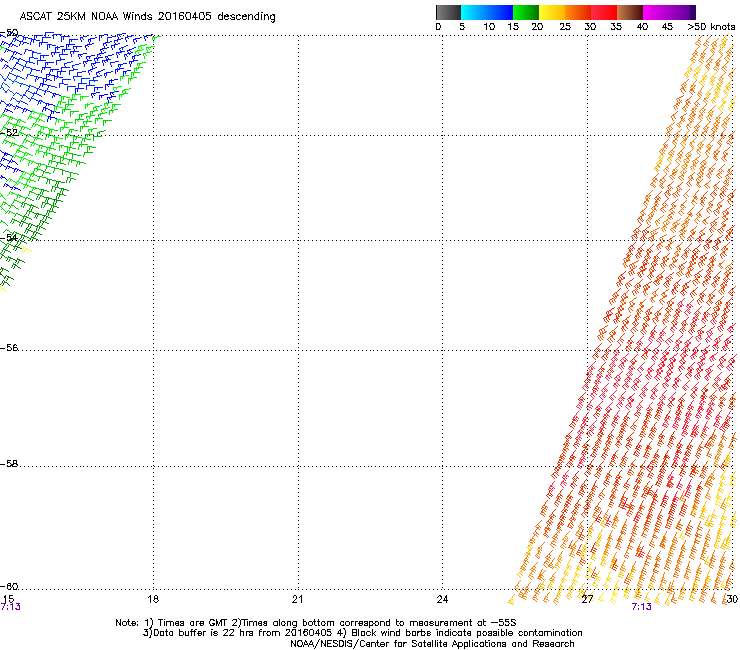The width and height of the screenshot is (740, 650).
Task: Select the "21" longitude axis label
Action: point(297,599)
